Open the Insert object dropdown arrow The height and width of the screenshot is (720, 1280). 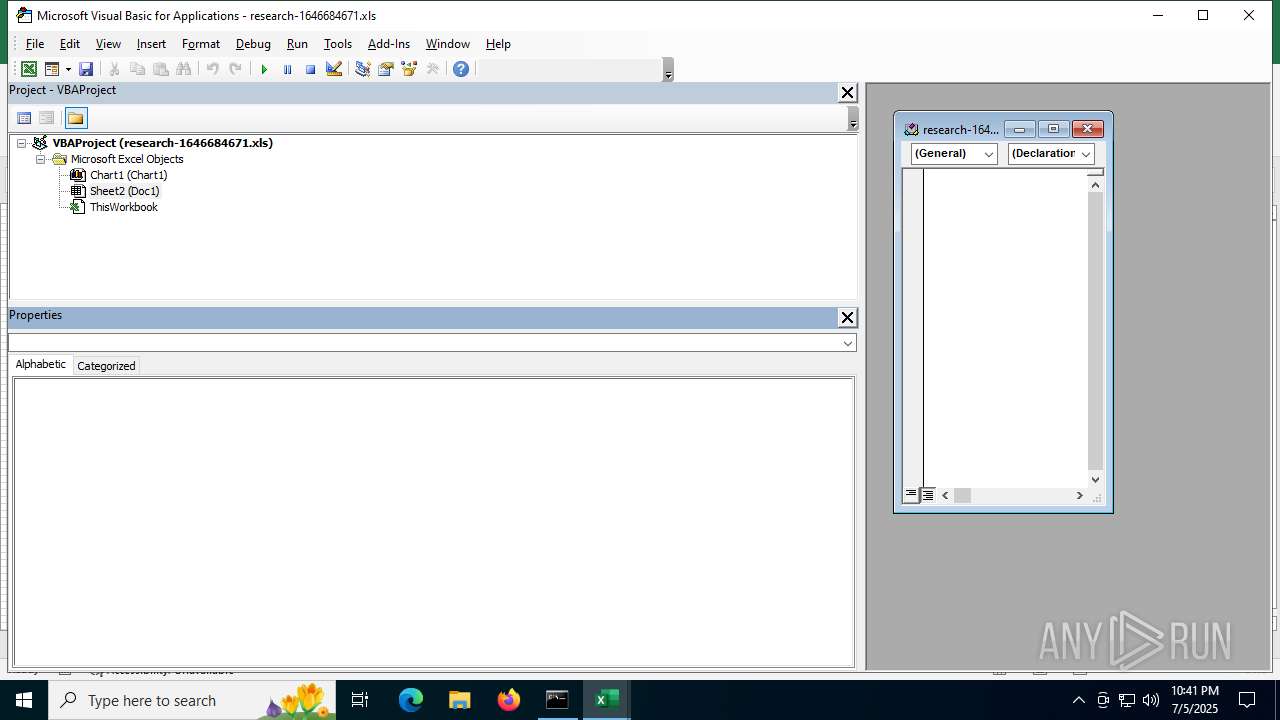click(x=68, y=69)
